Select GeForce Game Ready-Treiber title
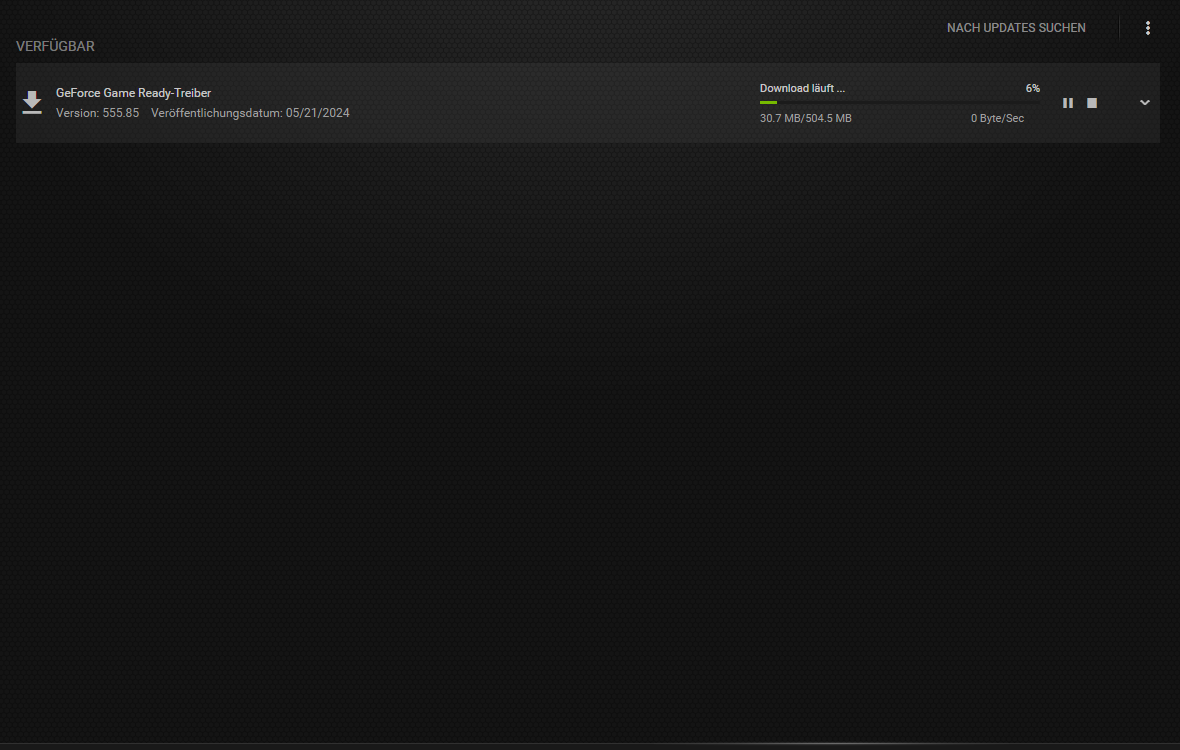 point(133,93)
